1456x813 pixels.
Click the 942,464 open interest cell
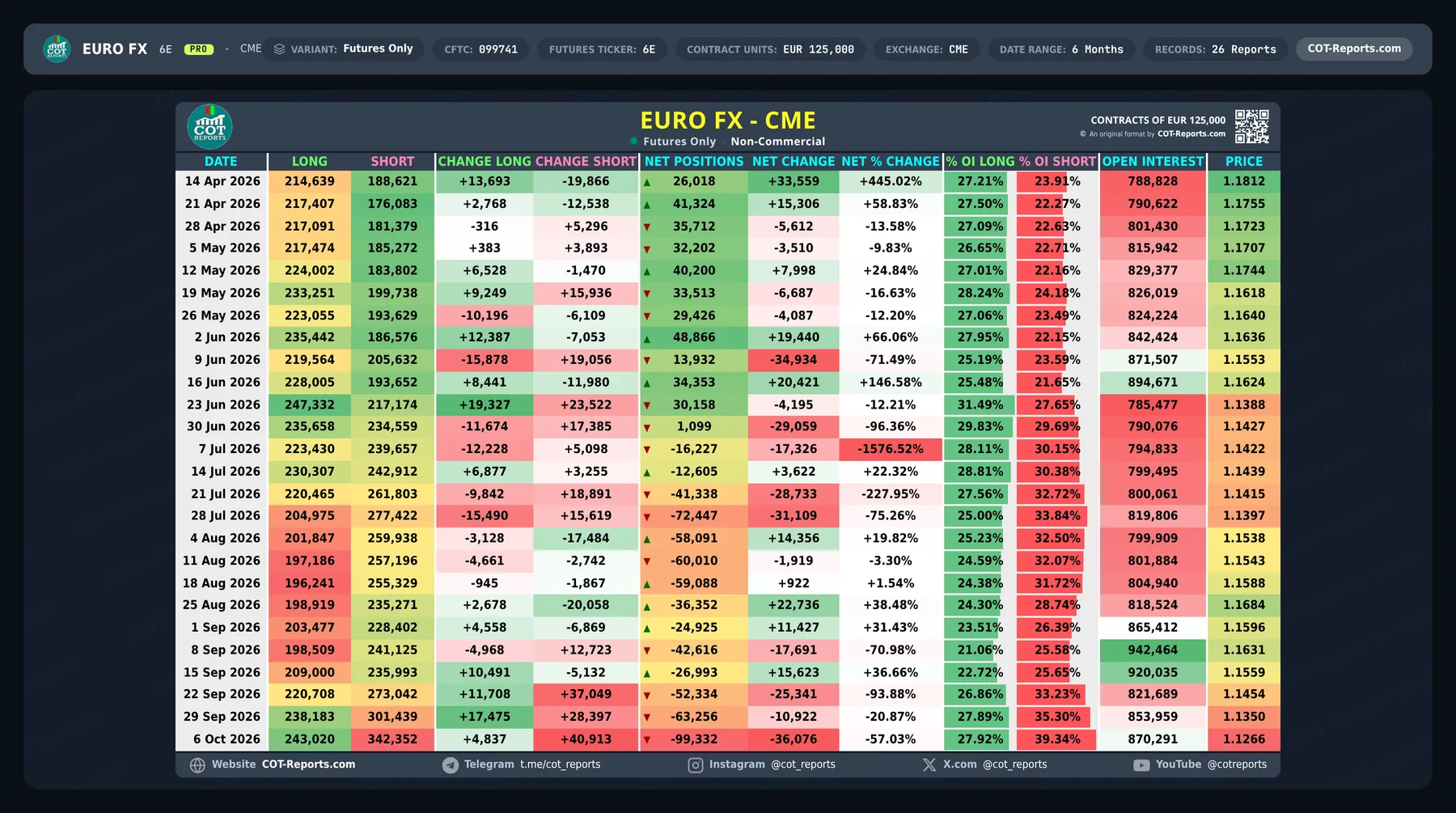coord(1153,650)
